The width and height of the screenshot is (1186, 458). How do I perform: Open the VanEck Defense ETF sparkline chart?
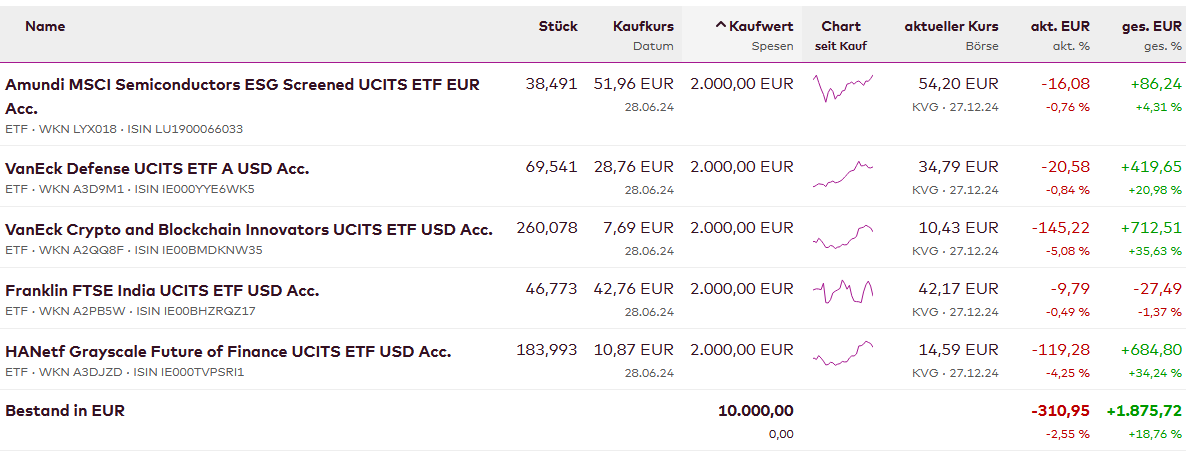[842, 175]
